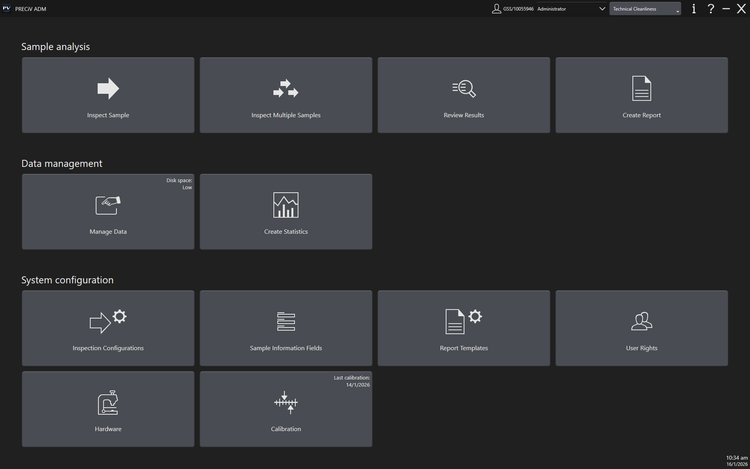
Task: Open User Rights tile
Action: pyautogui.click(x=641, y=328)
